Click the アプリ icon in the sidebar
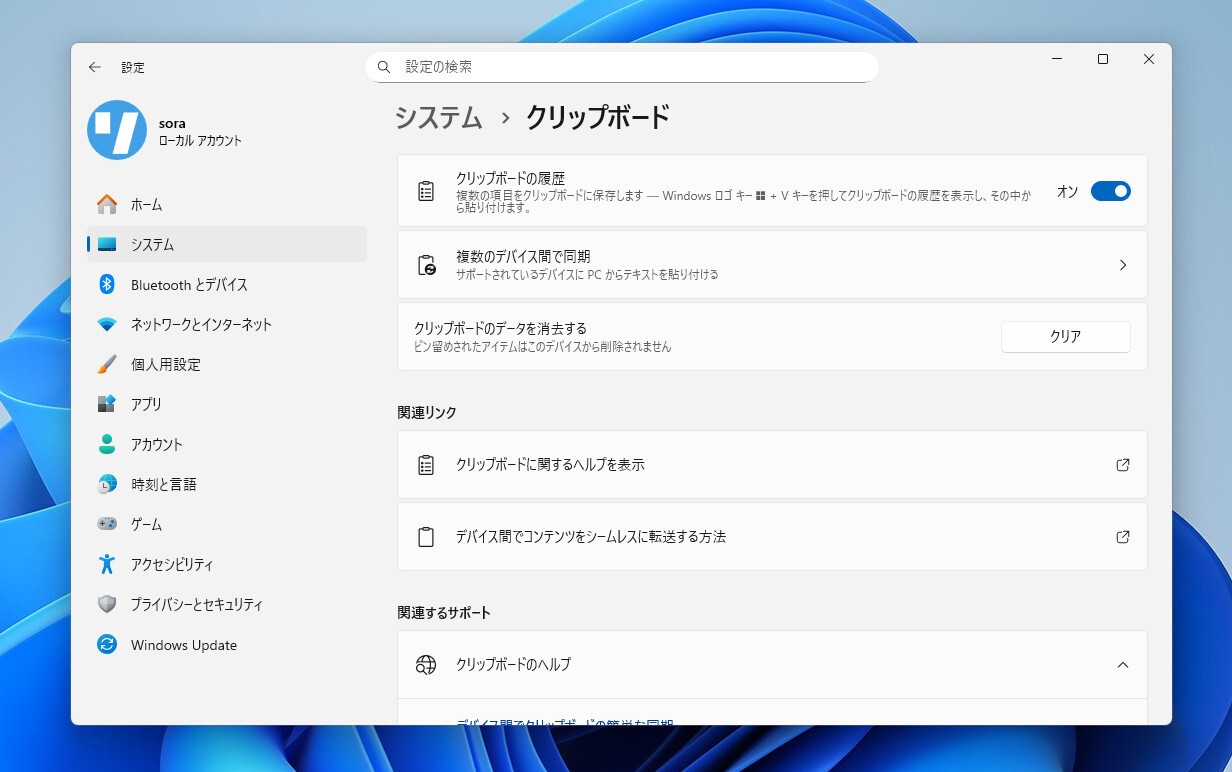The image size is (1232, 772). 107,404
